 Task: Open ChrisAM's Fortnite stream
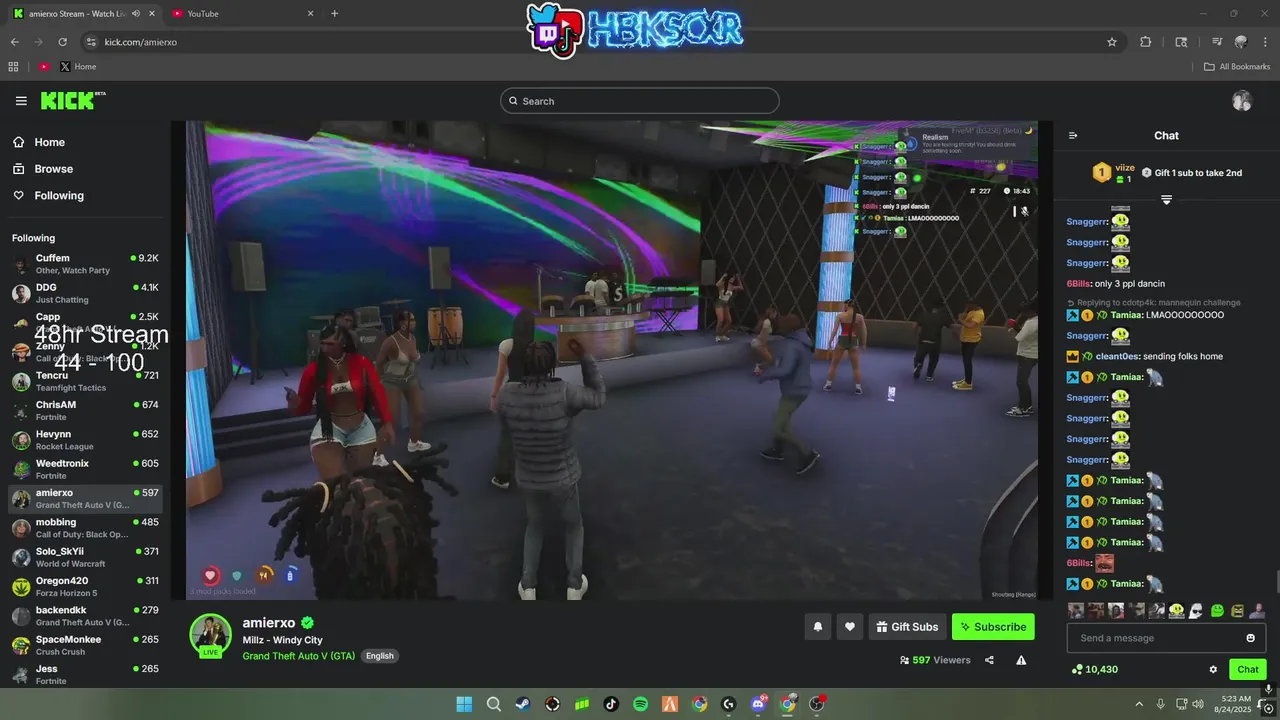[85, 411]
